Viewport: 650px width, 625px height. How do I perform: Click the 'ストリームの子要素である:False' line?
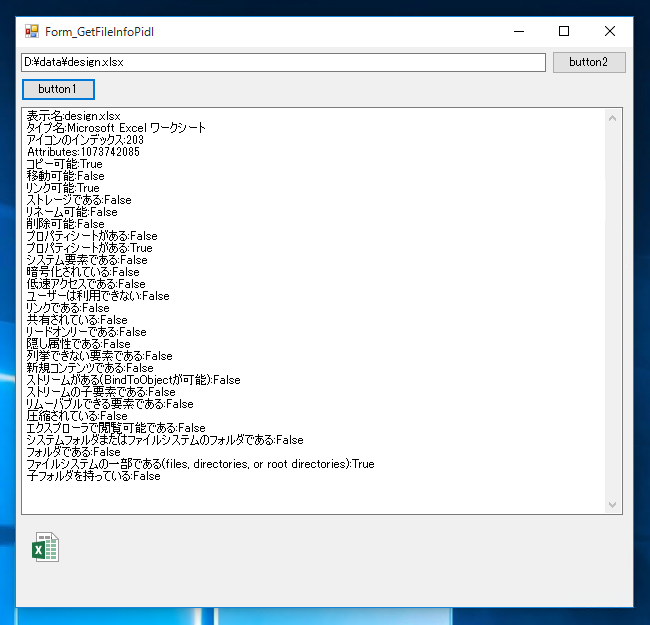pos(101,392)
